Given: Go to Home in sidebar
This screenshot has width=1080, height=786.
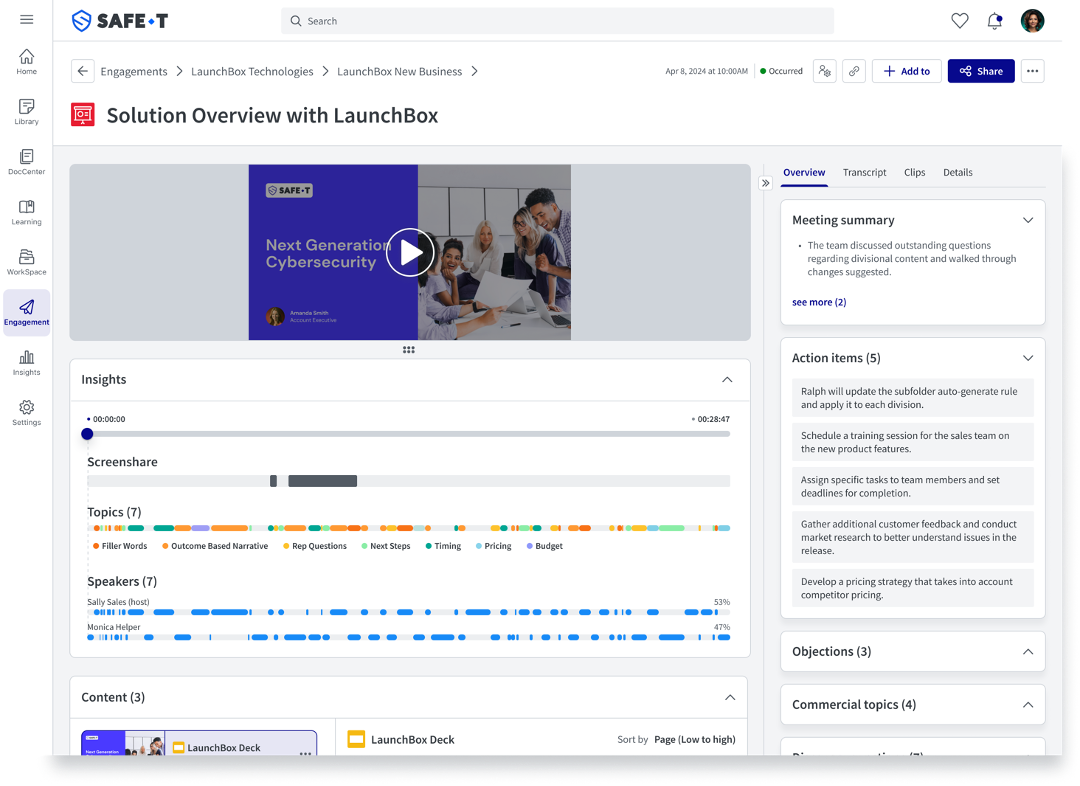Looking at the screenshot, I should tap(26, 61).
